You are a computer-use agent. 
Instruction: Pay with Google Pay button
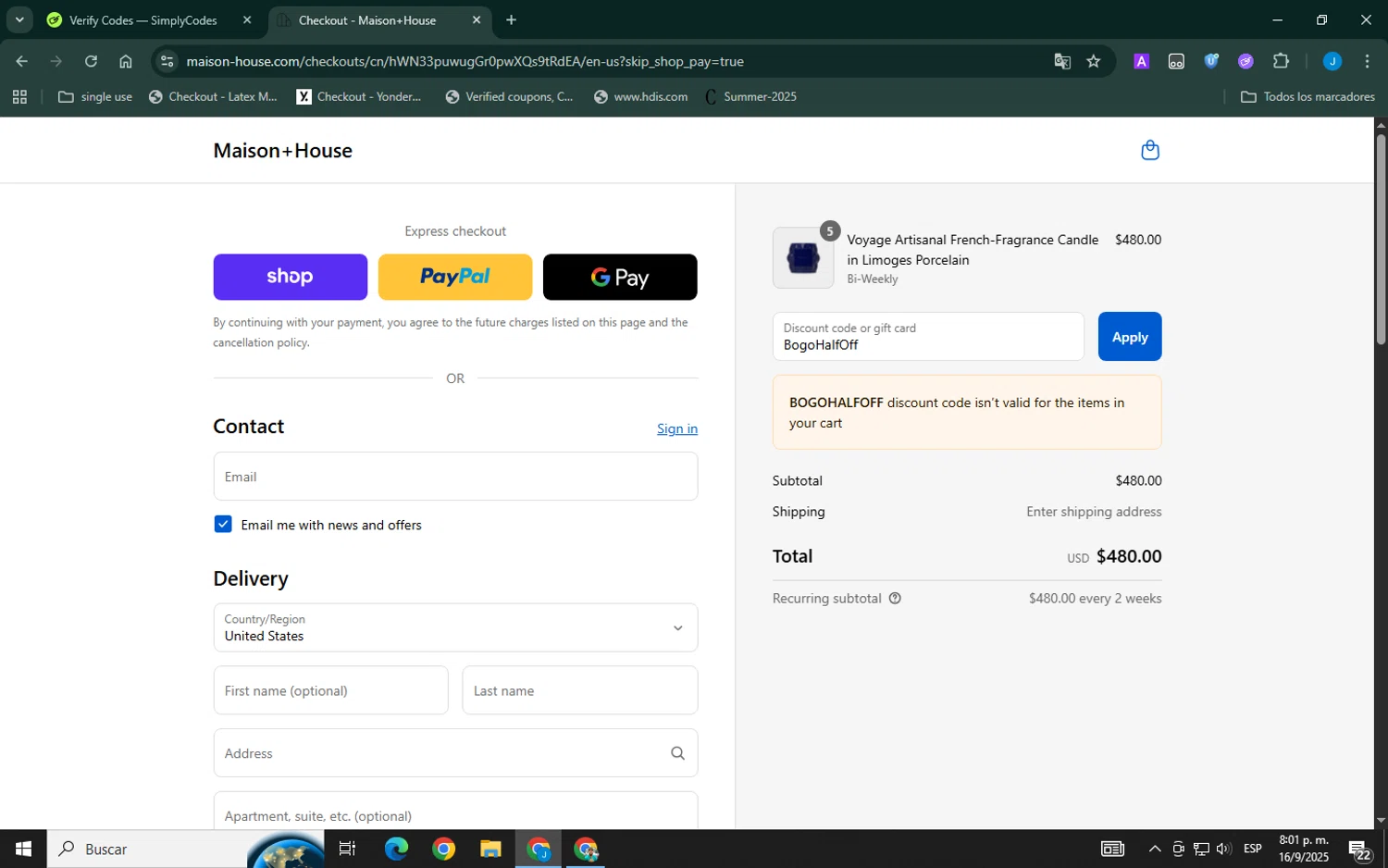(x=620, y=277)
